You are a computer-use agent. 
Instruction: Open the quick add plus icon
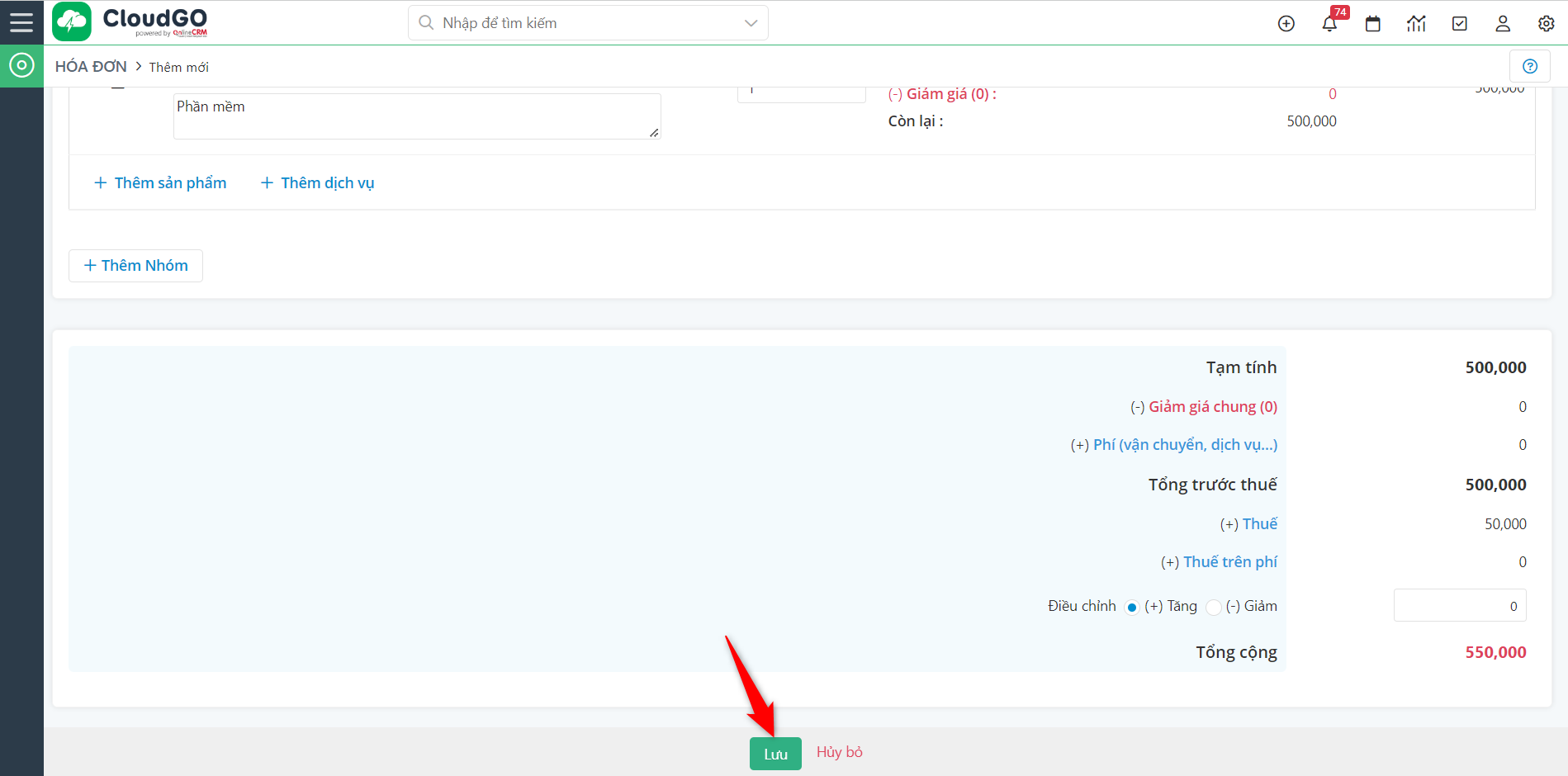(x=1286, y=22)
